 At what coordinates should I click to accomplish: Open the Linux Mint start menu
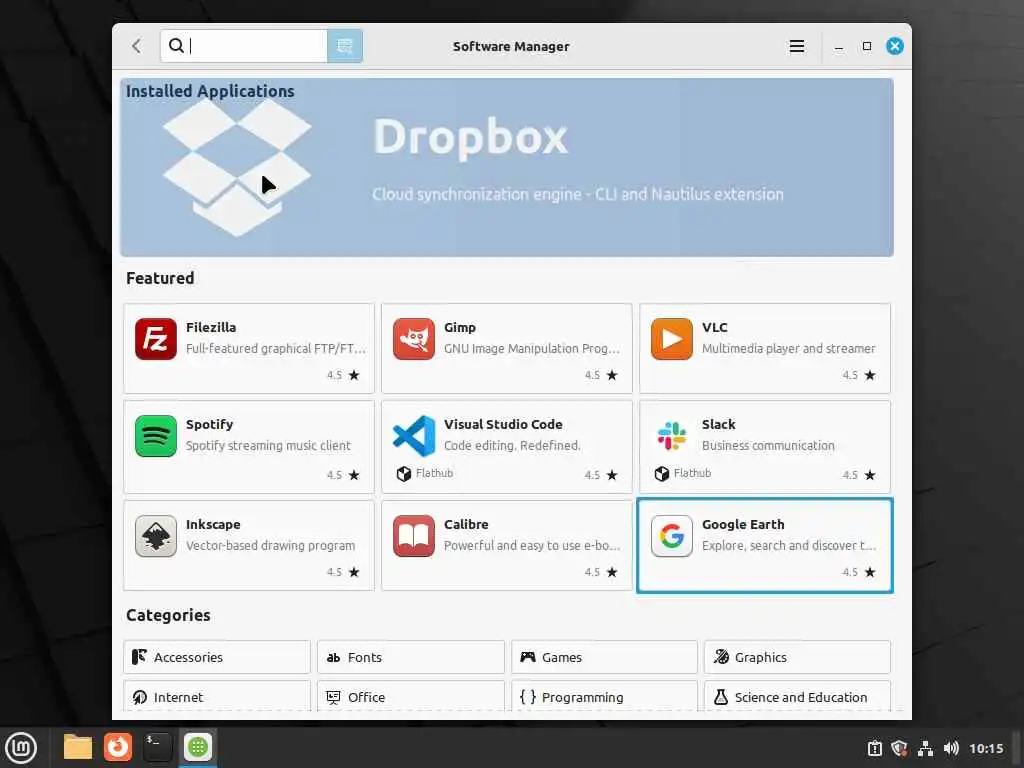[21, 748]
